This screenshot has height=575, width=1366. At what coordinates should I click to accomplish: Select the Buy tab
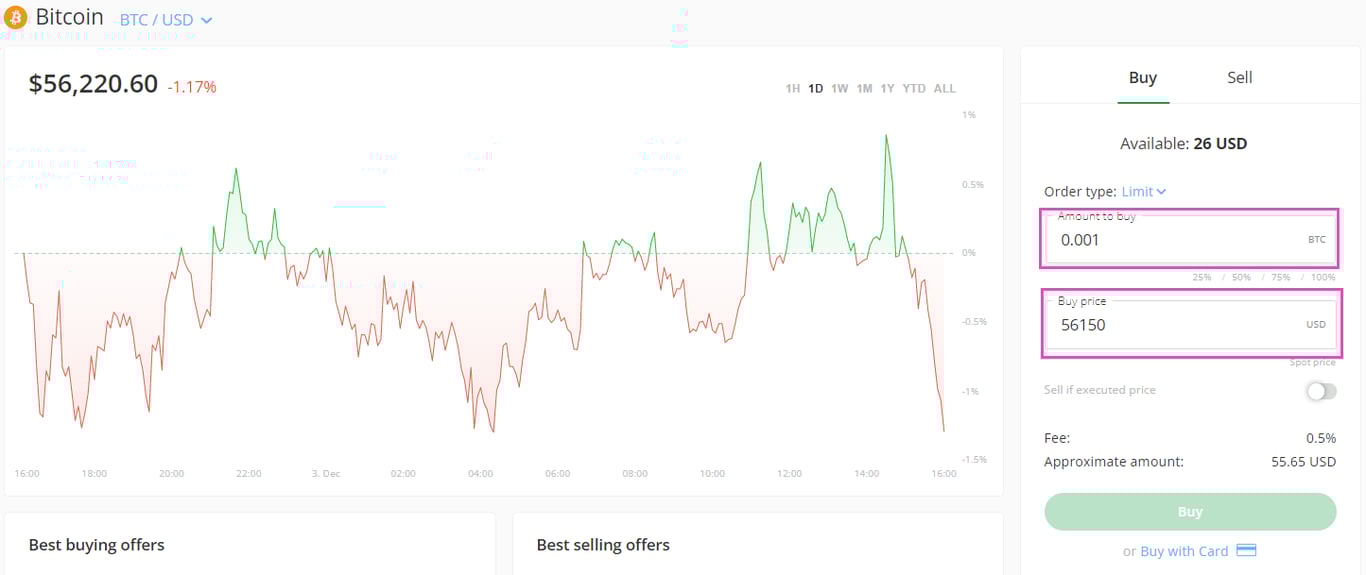tap(1142, 78)
